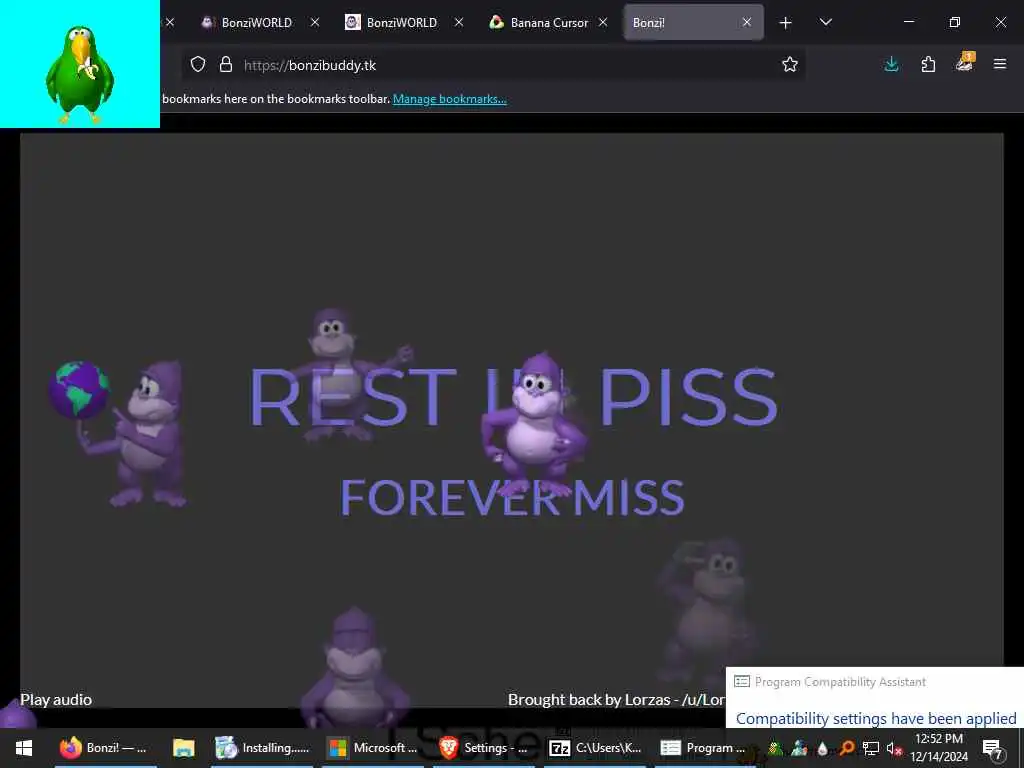Close the first BonziWORLD tab
Image resolution: width=1024 pixels, height=768 pixels.
[315, 22]
